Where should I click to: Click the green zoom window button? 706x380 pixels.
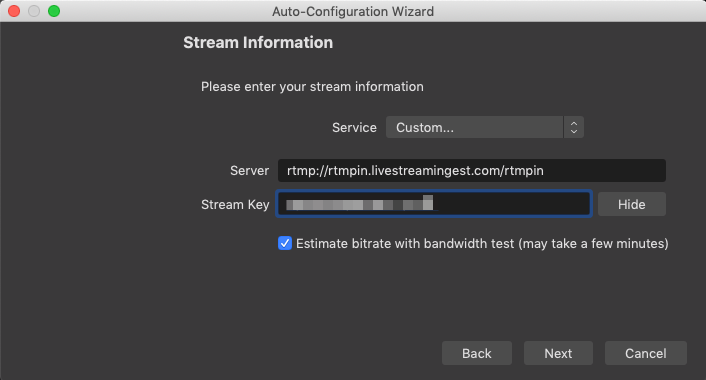coord(54,11)
